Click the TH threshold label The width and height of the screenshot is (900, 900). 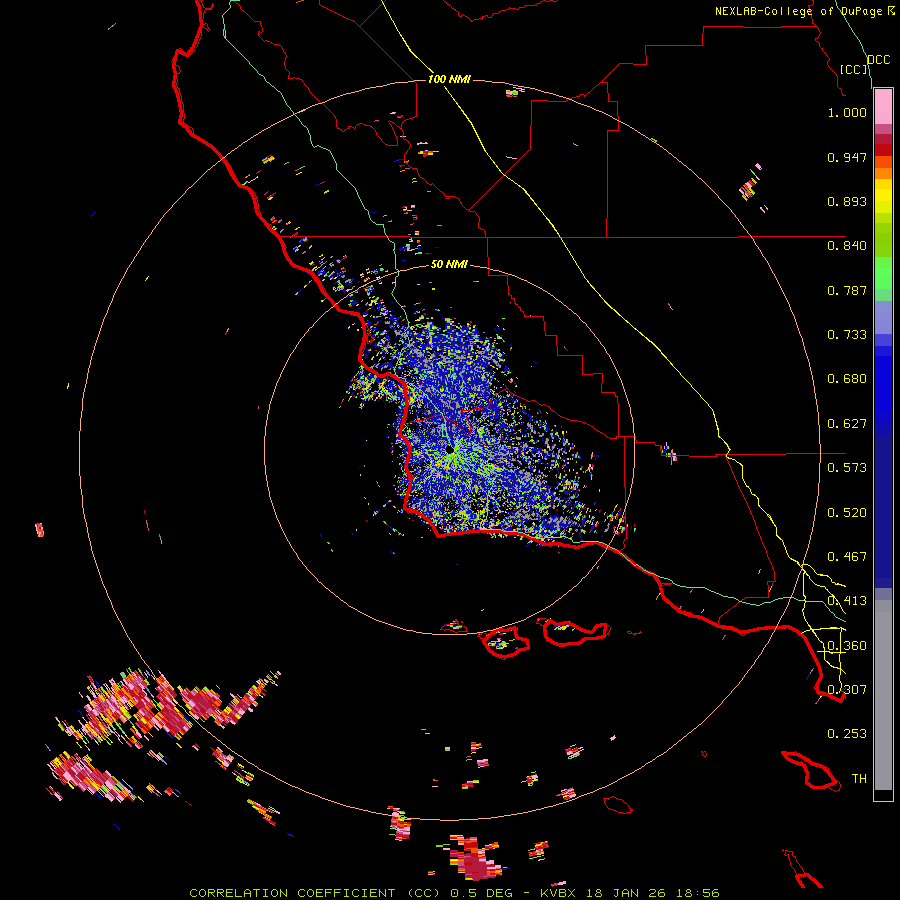pos(859,779)
